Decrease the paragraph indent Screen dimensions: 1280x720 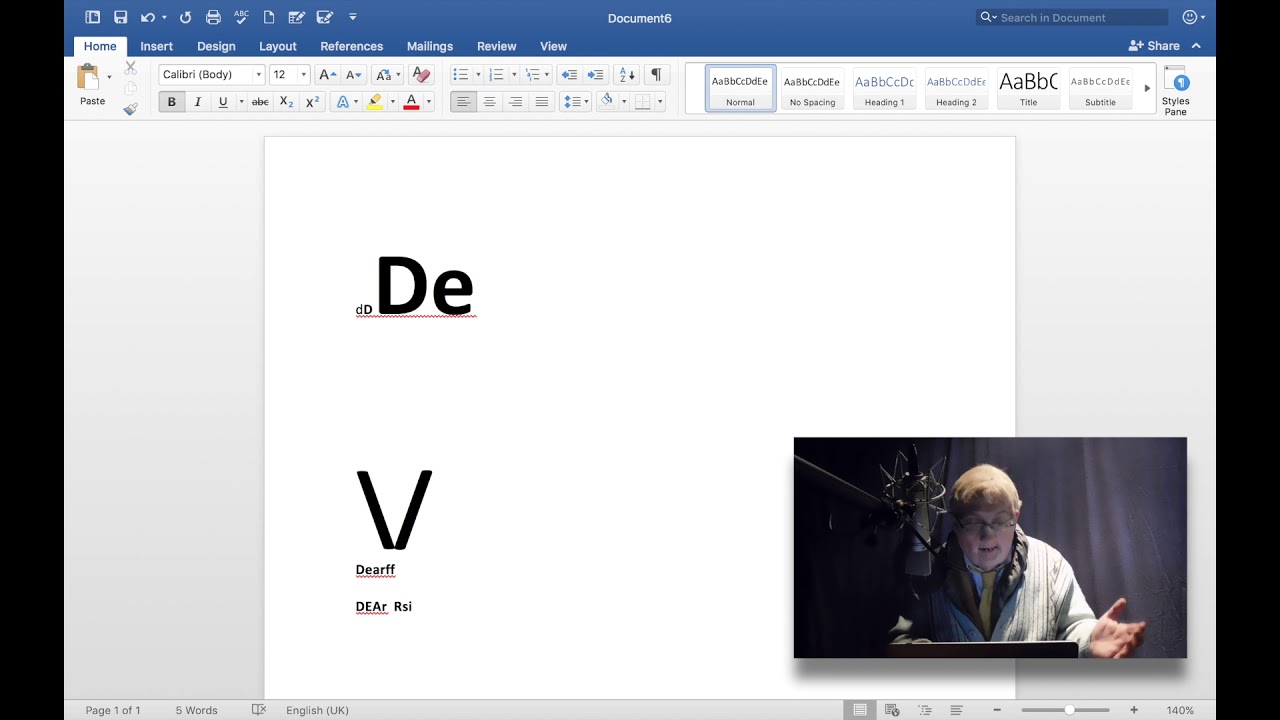click(569, 75)
